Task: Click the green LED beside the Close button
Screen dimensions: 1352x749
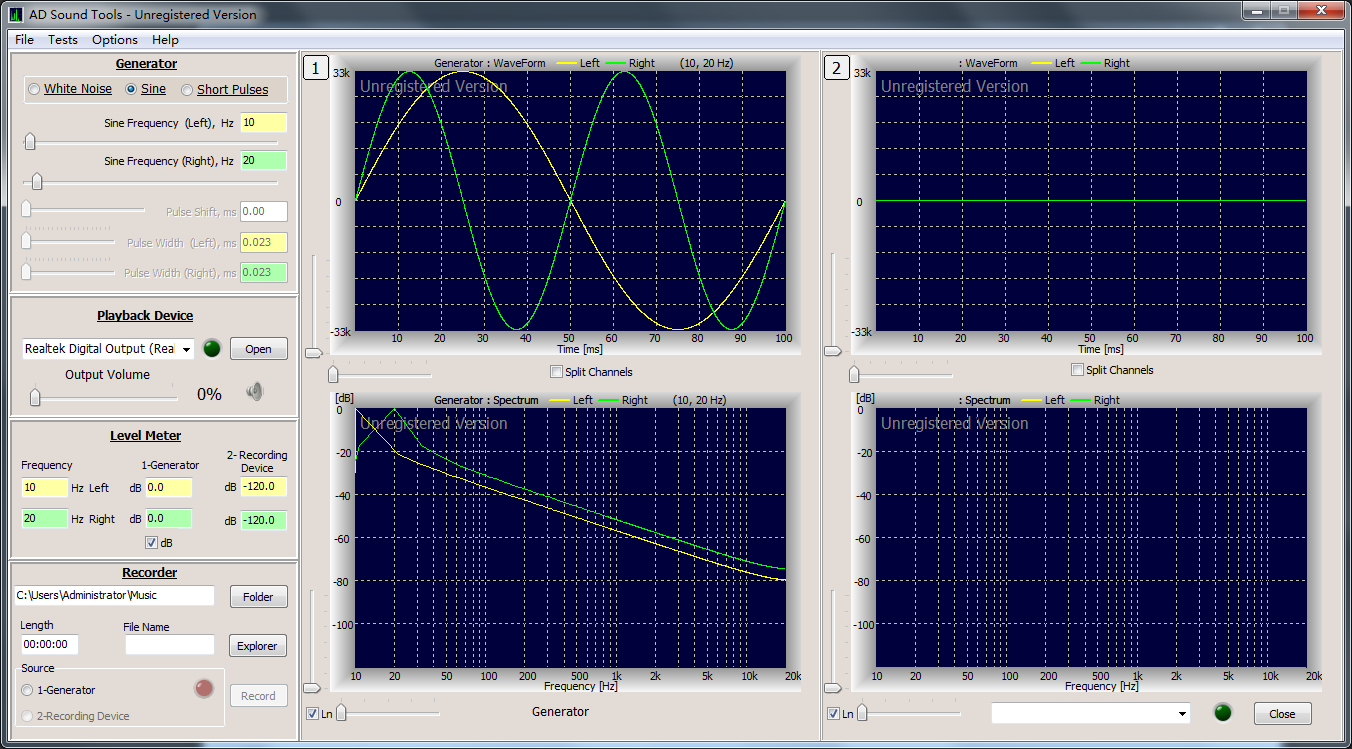Action: tap(1222, 713)
